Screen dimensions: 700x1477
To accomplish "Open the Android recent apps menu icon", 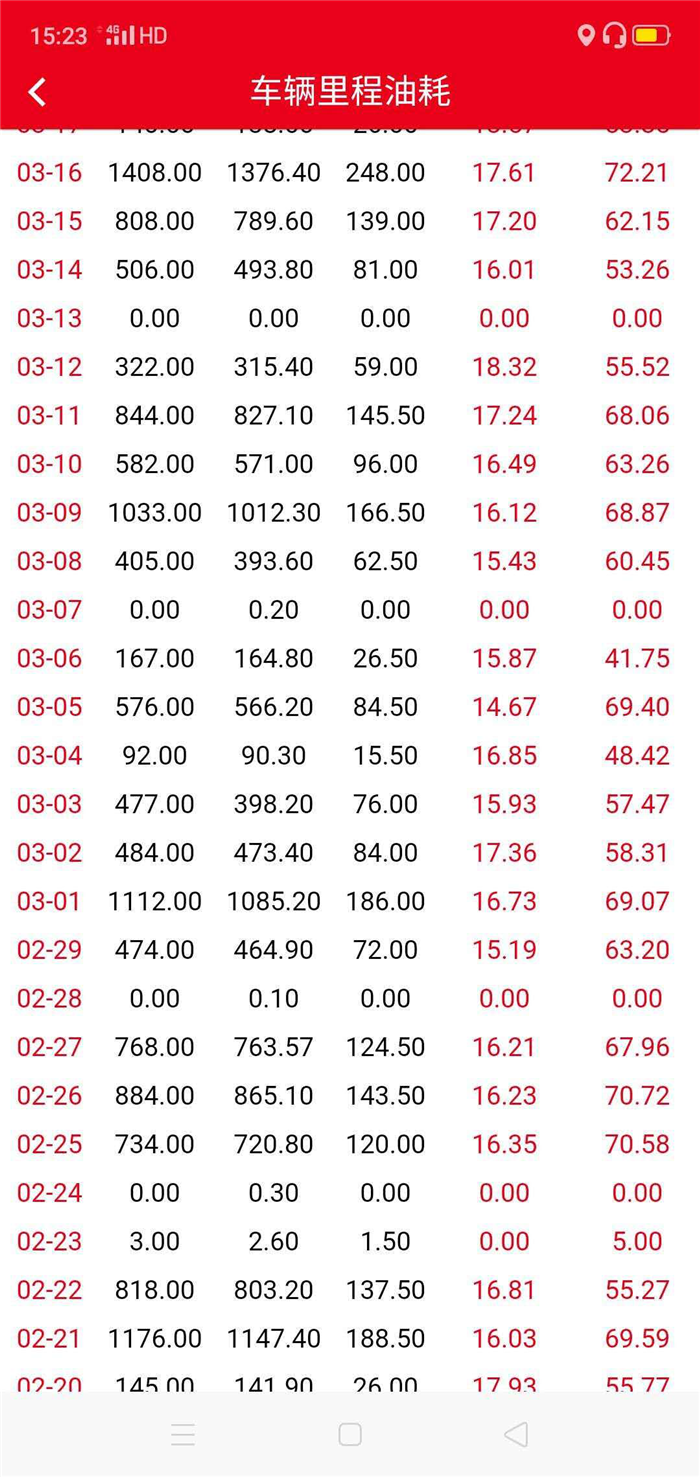I will (183, 1435).
